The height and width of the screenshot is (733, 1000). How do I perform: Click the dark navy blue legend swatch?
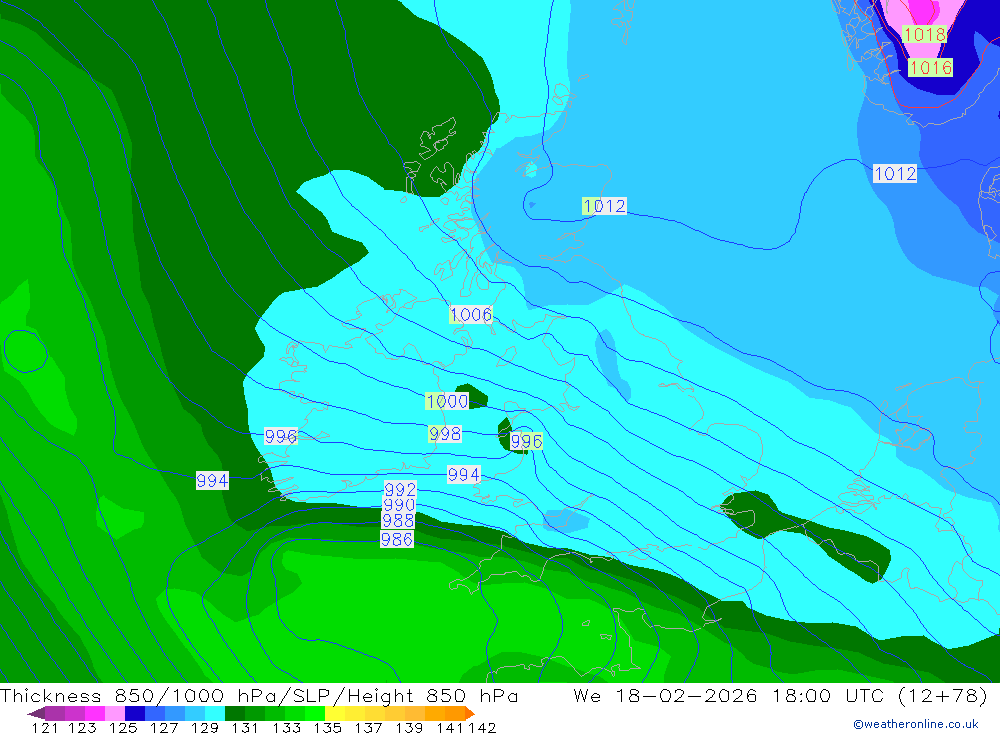pos(135,713)
